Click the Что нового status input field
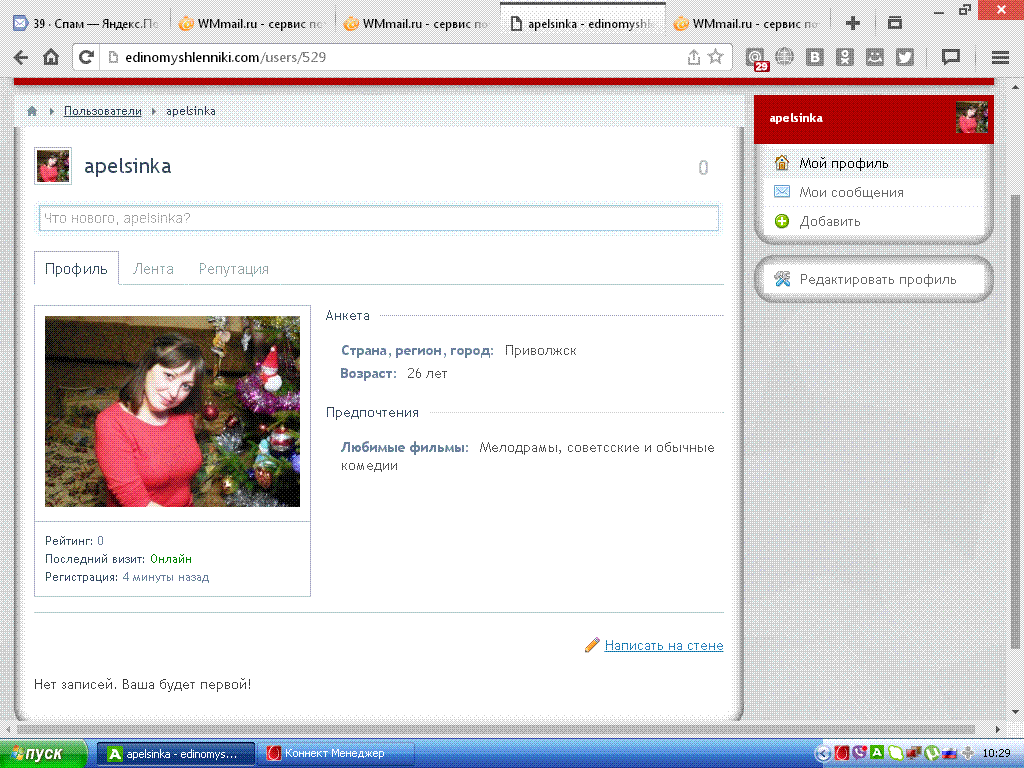 click(x=379, y=218)
